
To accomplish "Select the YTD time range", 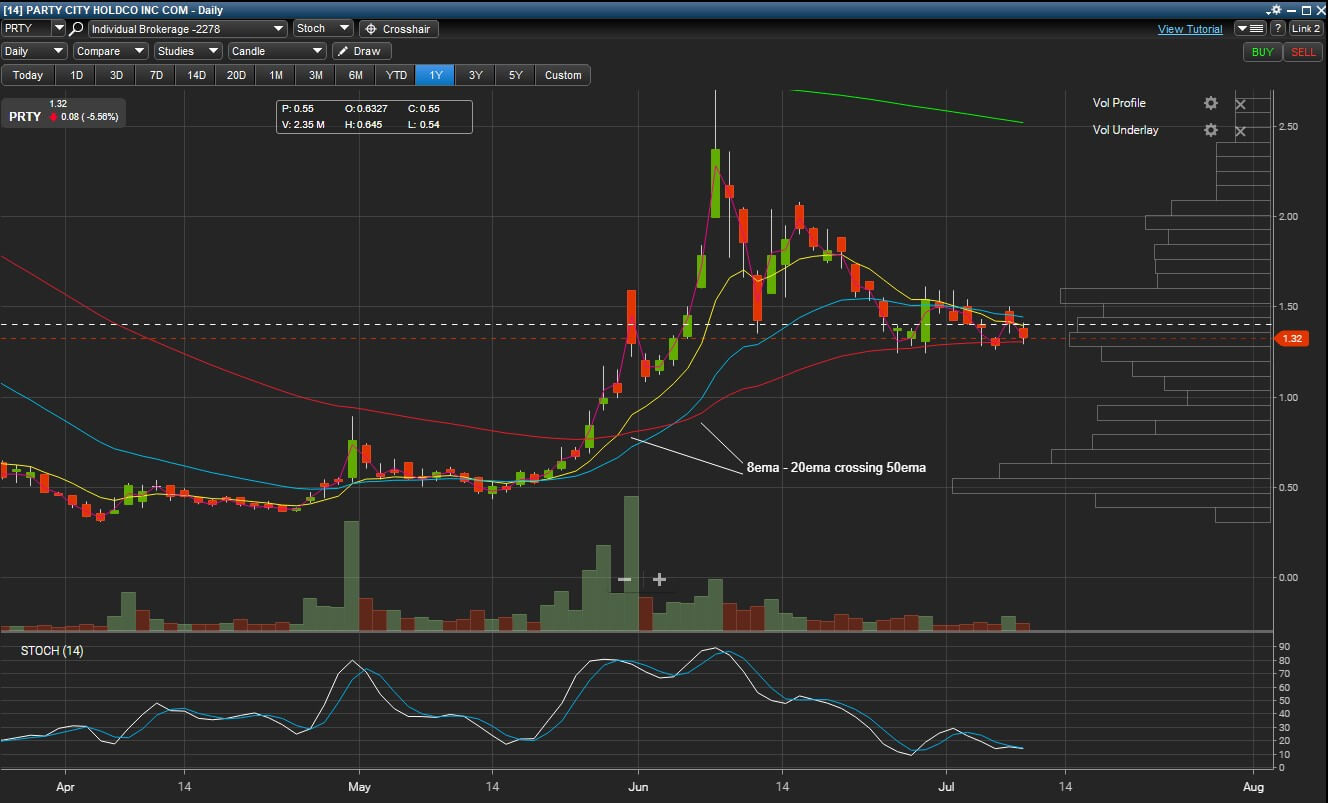I will point(396,75).
